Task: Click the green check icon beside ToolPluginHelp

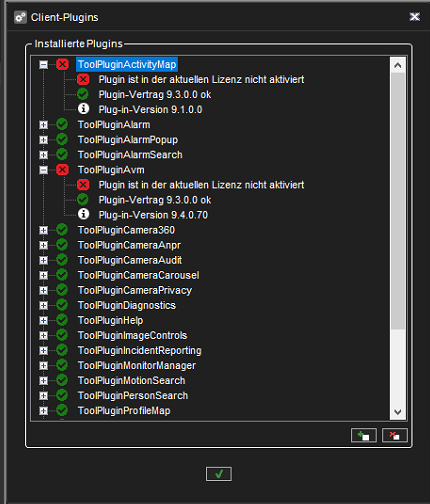Action: click(x=62, y=320)
